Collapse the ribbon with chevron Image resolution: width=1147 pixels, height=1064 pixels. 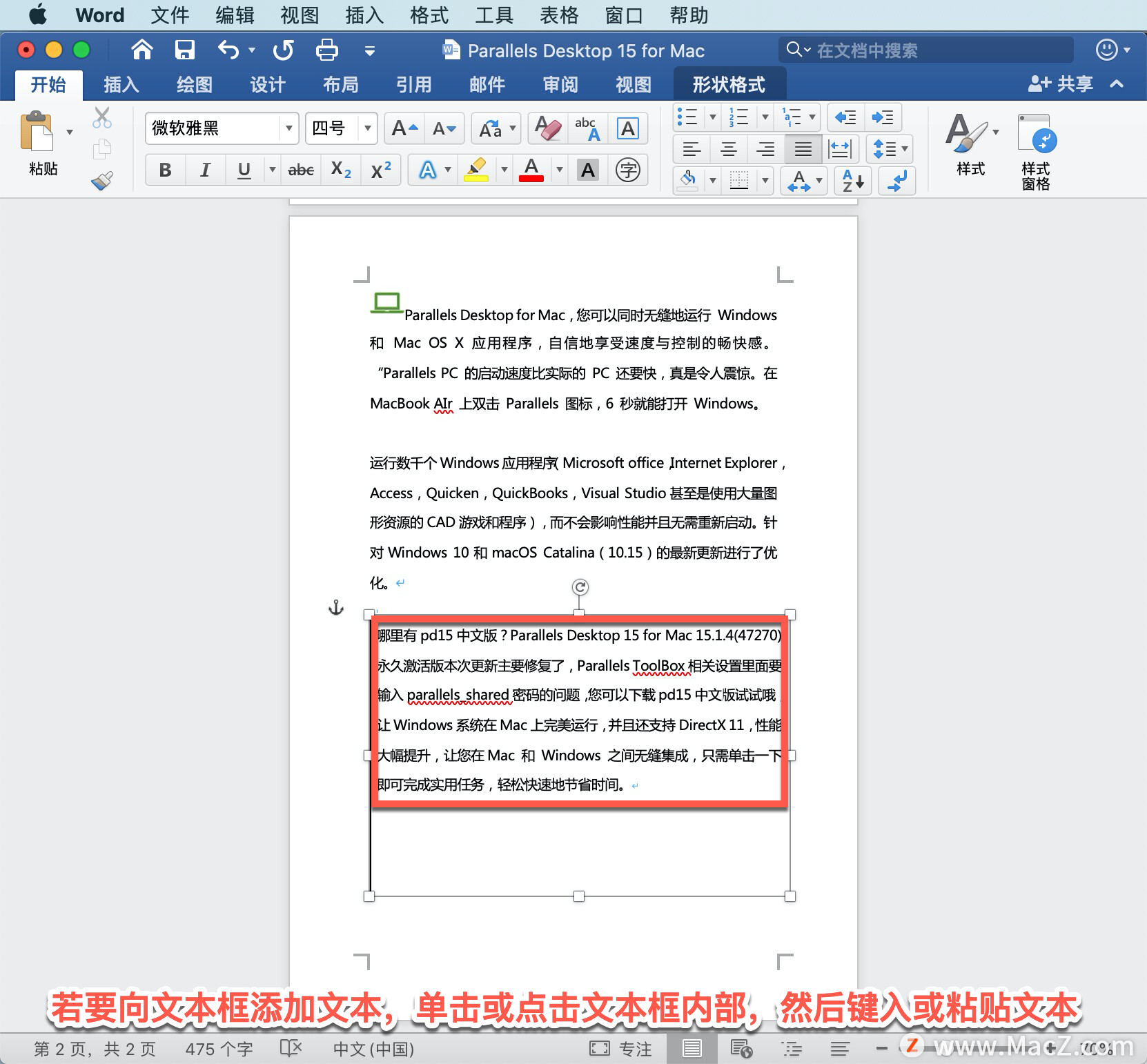coord(1117,84)
